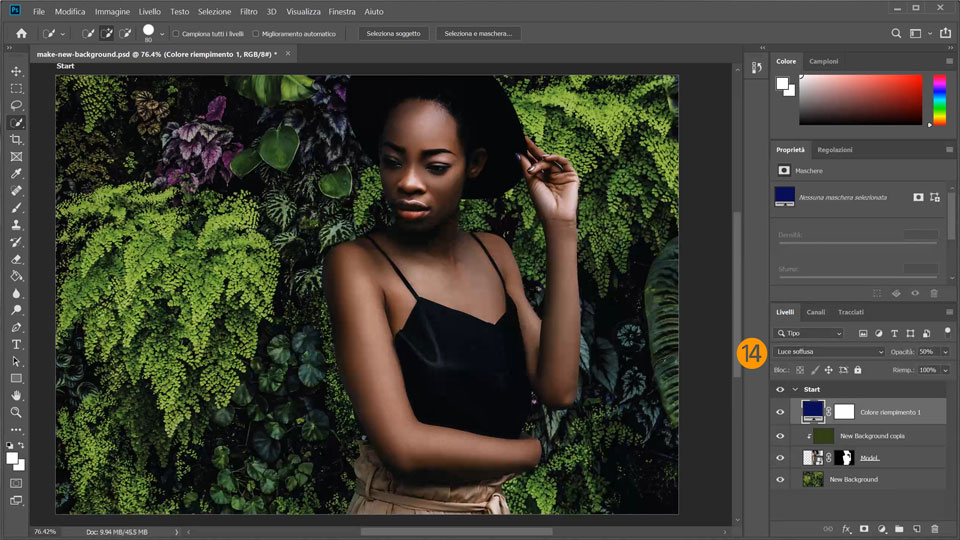Click the trash icon in Layers panel
Viewport: 960px width, 540px height.
(935, 528)
